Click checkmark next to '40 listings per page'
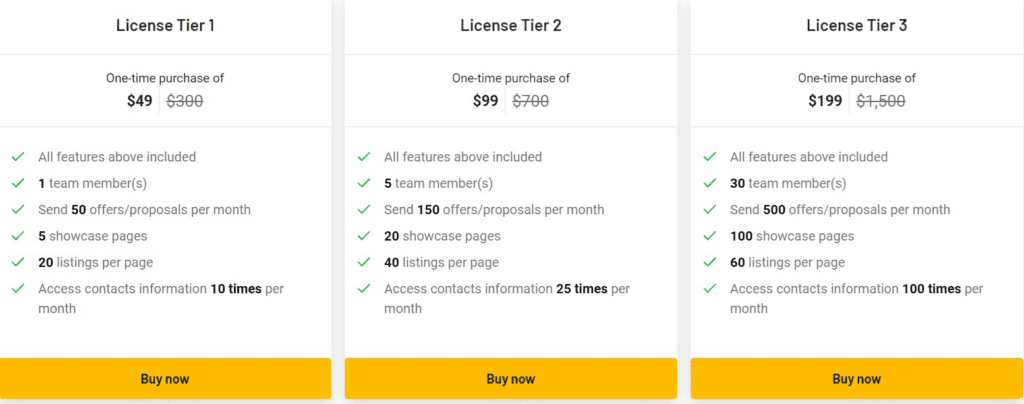This screenshot has height=404, width=1024. pyautogui.click(x=364, y=262)
